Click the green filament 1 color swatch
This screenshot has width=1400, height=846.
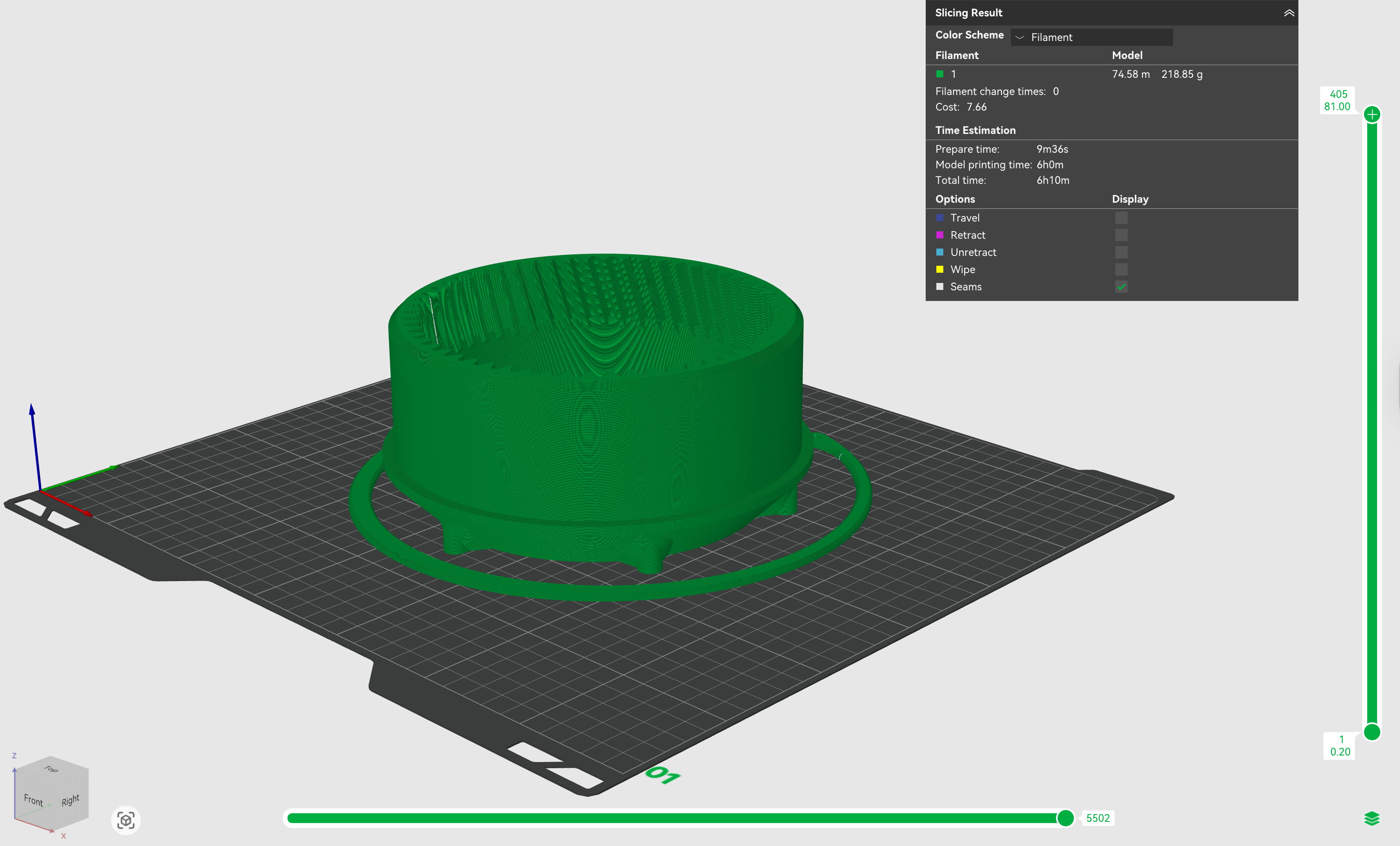click(940, 74)
